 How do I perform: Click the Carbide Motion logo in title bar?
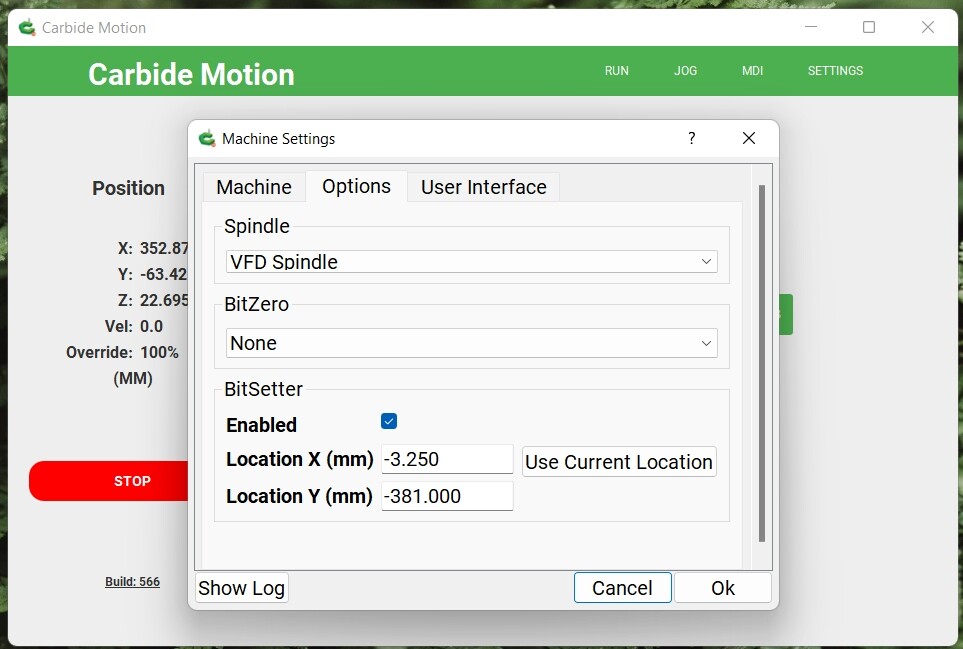click(27, 28)
